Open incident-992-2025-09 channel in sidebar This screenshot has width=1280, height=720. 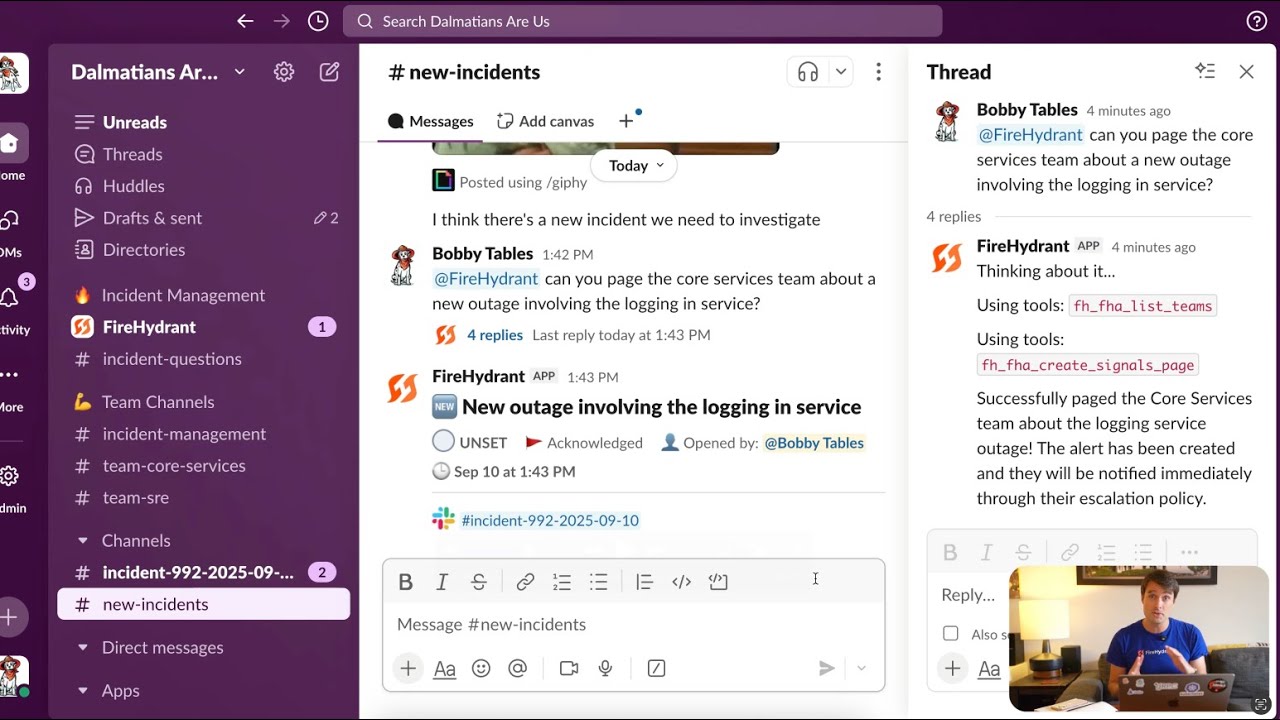click(x=204, y=572)
